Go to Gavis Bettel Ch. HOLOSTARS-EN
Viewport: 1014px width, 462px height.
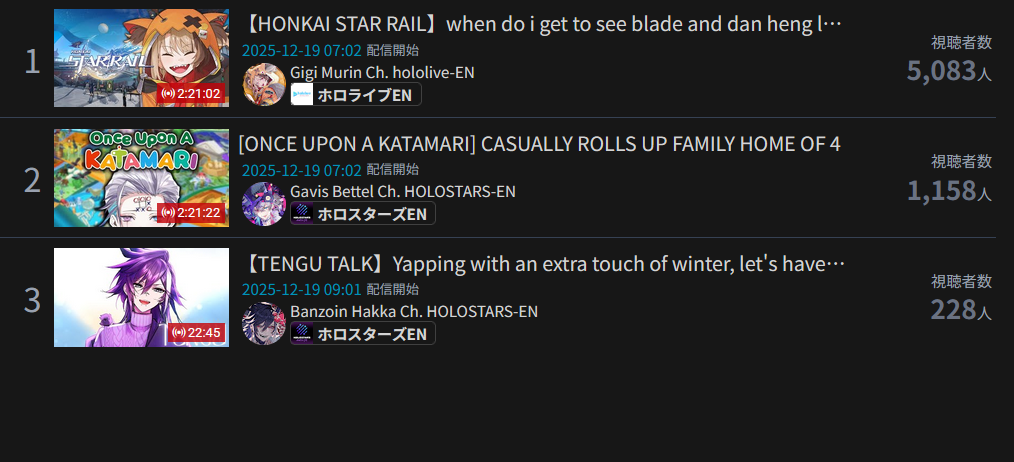[x=403, y=192]
